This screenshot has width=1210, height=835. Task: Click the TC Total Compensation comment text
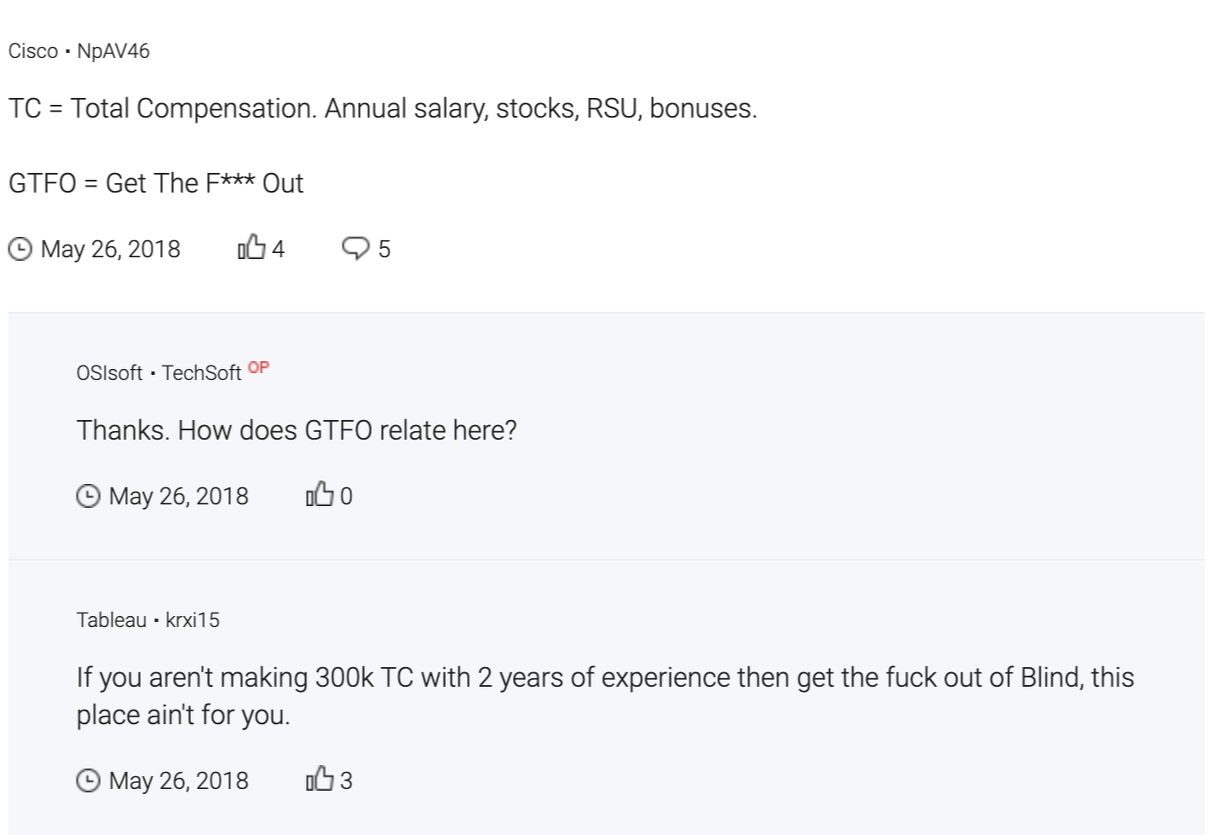click(x=383, y=109)
